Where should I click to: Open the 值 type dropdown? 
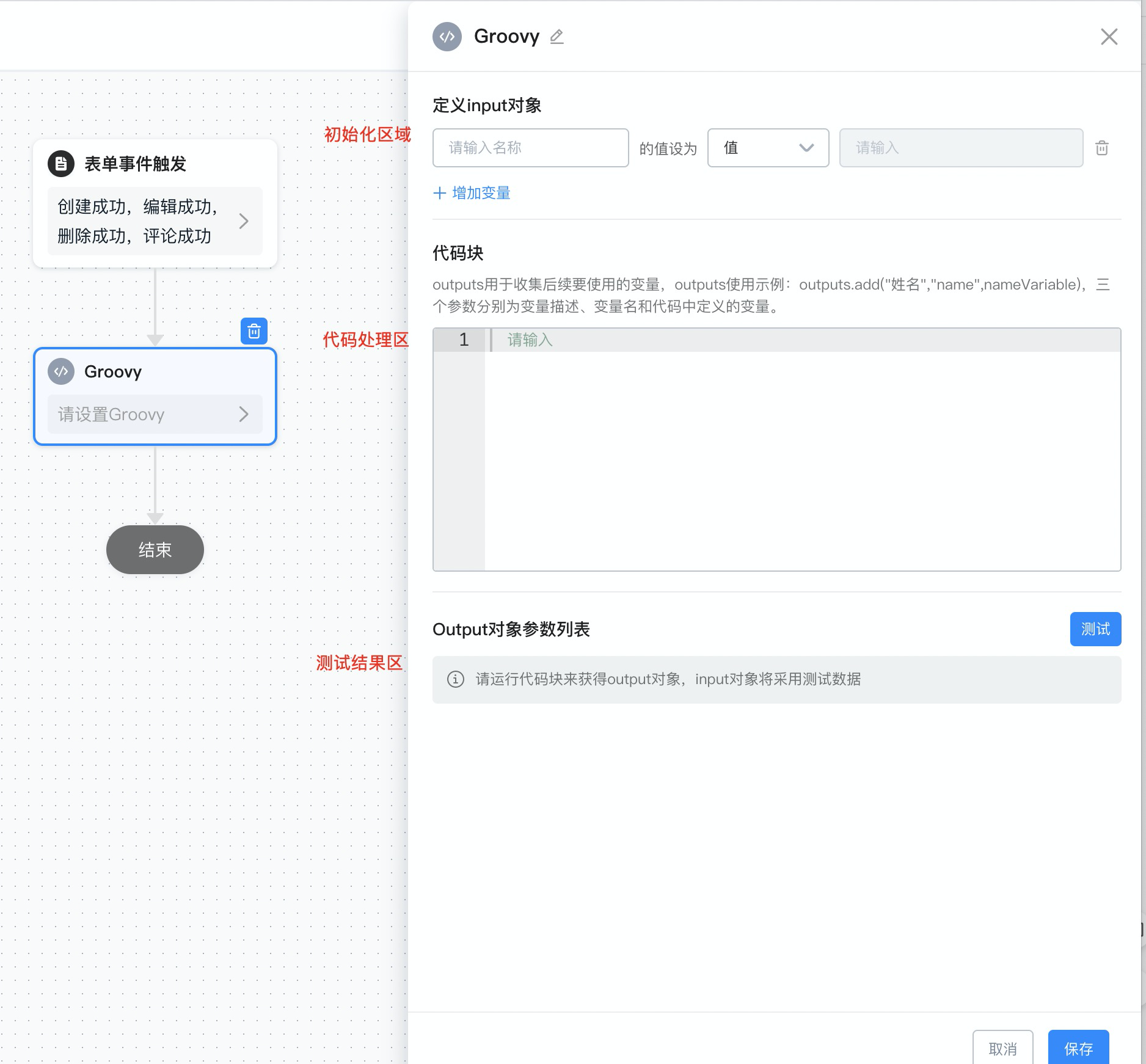pyautogui.click(x=768, y=148)
